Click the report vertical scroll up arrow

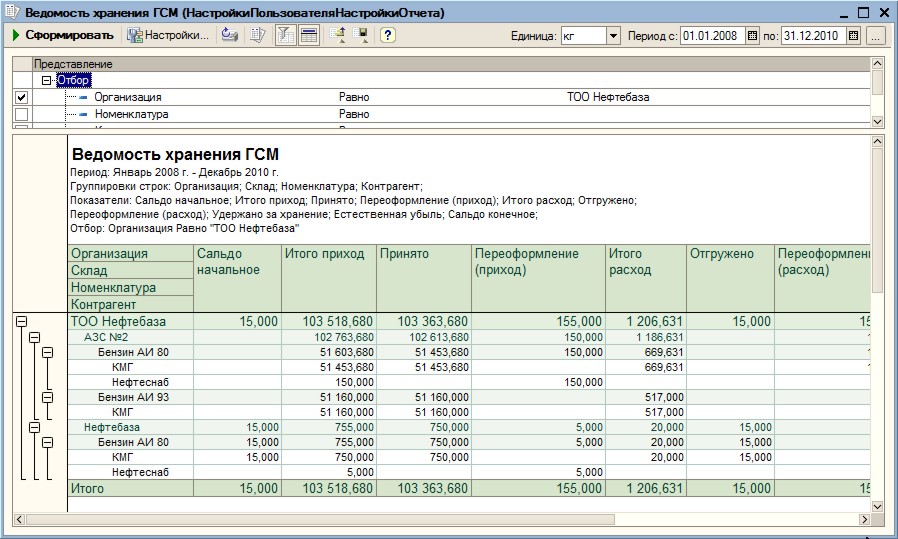coord(877,141)
